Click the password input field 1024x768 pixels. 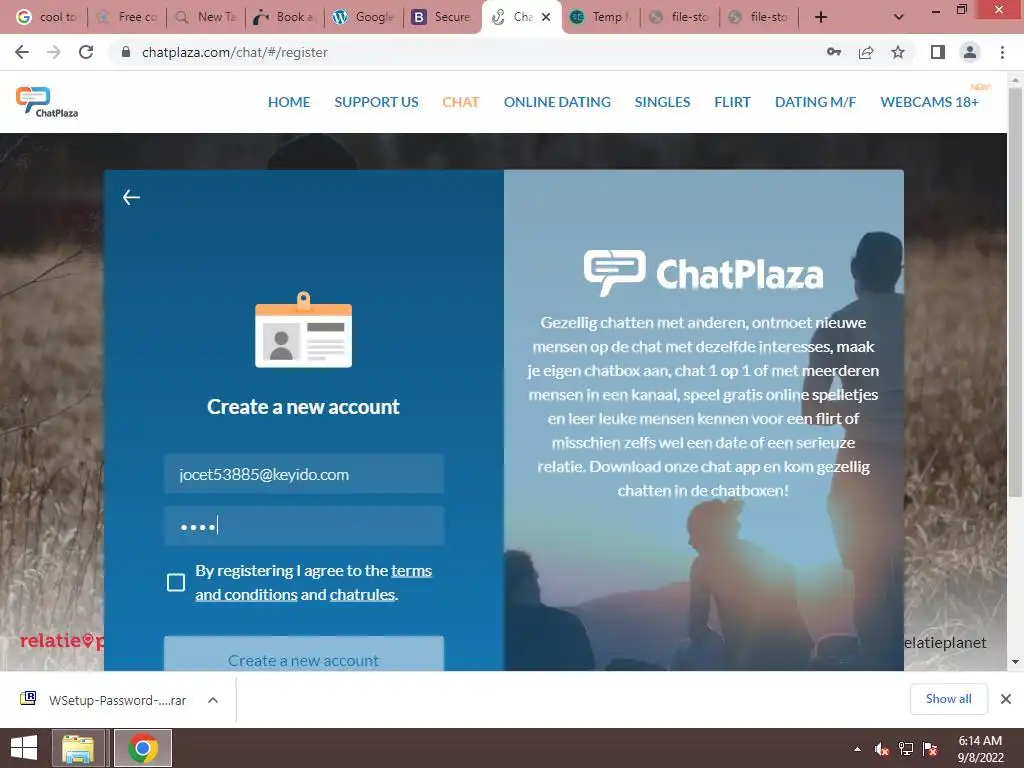[304, 526]
